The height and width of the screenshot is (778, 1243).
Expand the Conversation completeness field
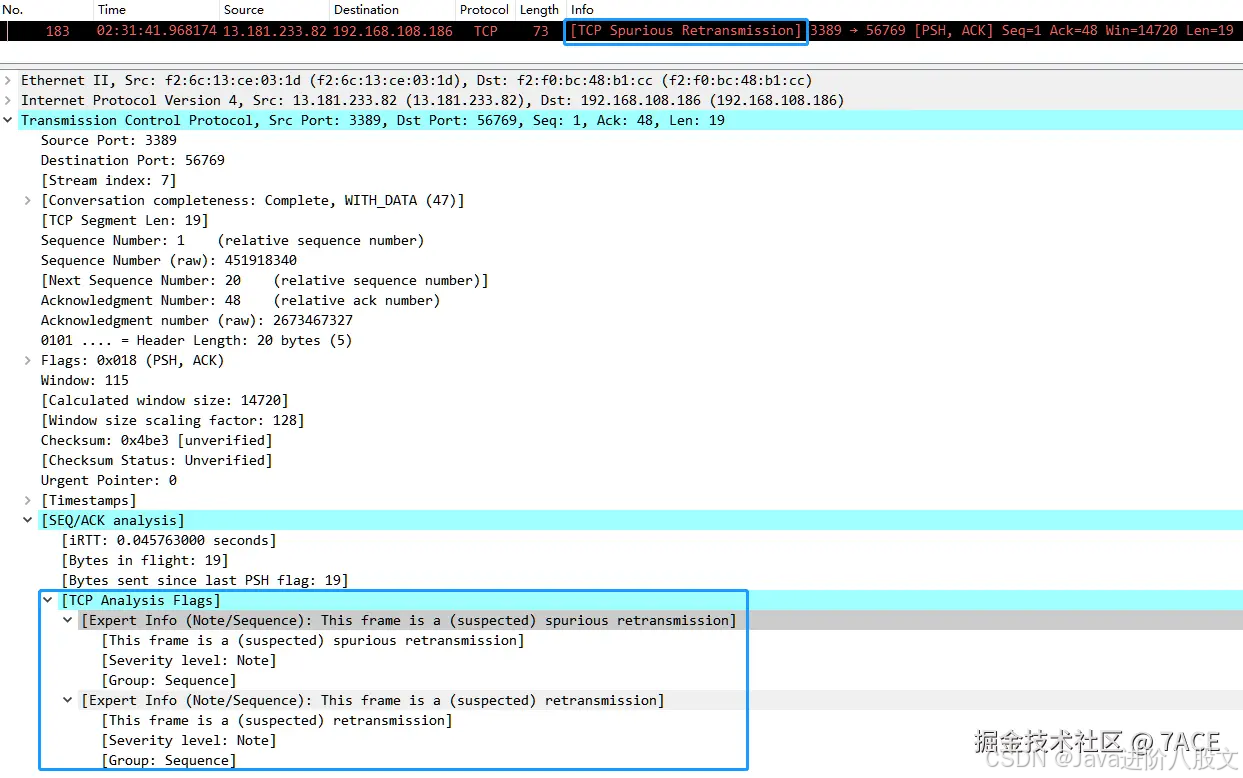point(25,200)
